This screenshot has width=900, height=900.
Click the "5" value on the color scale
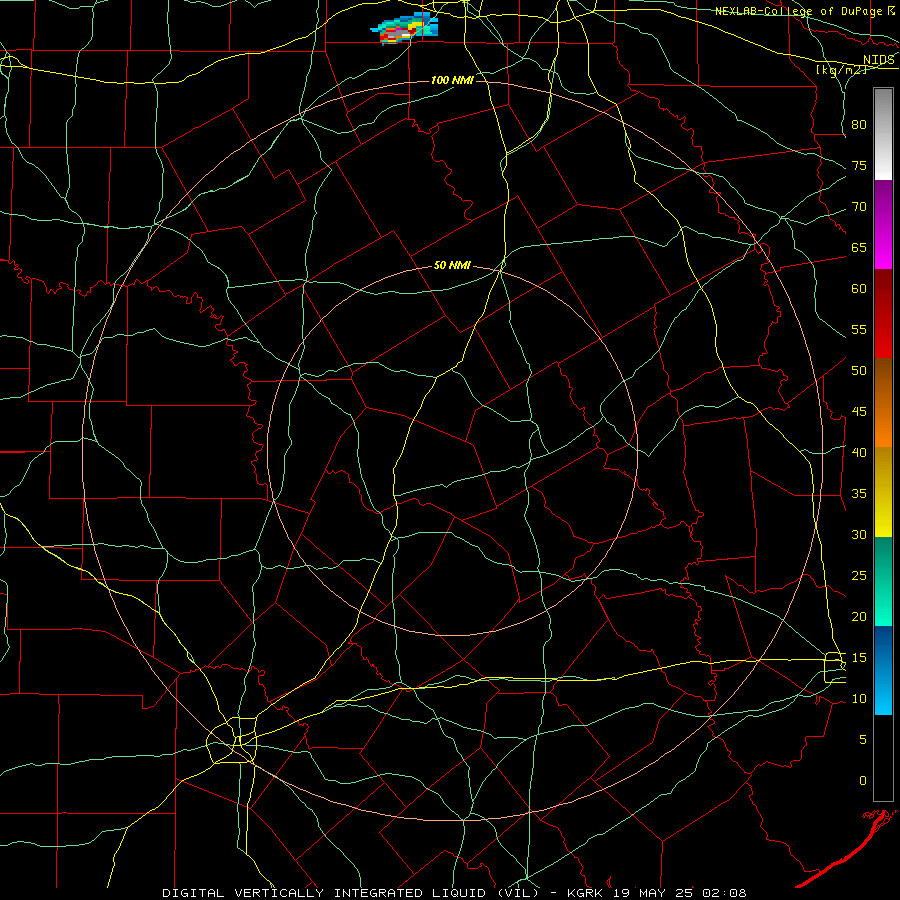tap(863, 740)
